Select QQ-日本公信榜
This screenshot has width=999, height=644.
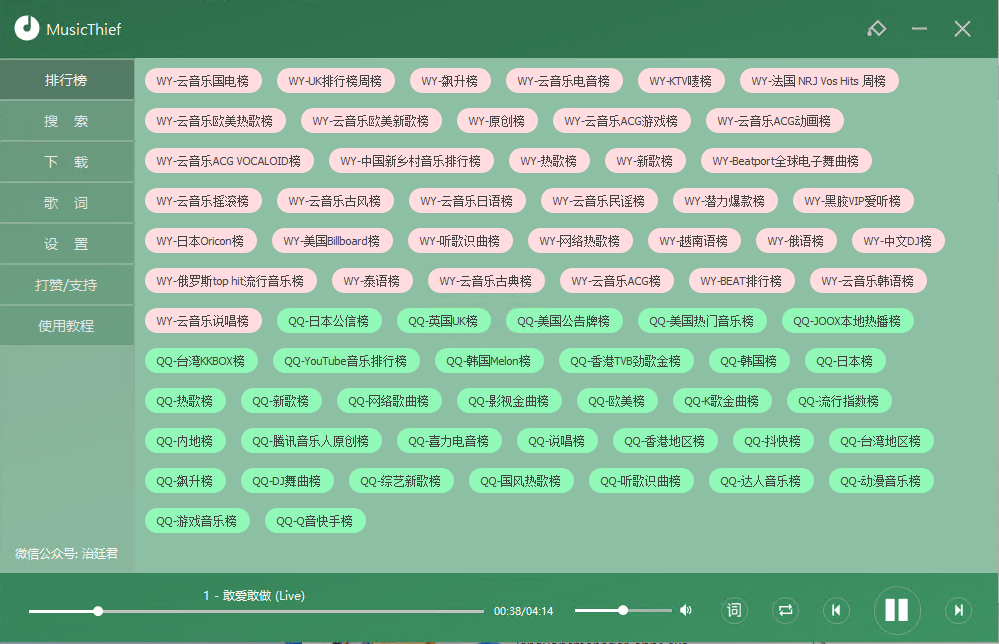(x=329, y=321)
